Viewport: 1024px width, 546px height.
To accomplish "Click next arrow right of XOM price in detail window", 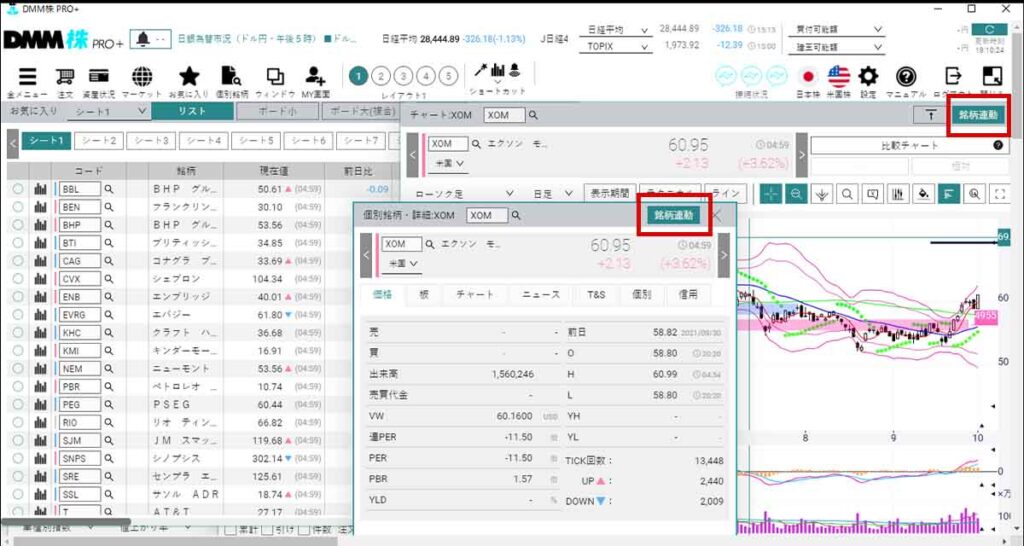I will pos(723,255).
